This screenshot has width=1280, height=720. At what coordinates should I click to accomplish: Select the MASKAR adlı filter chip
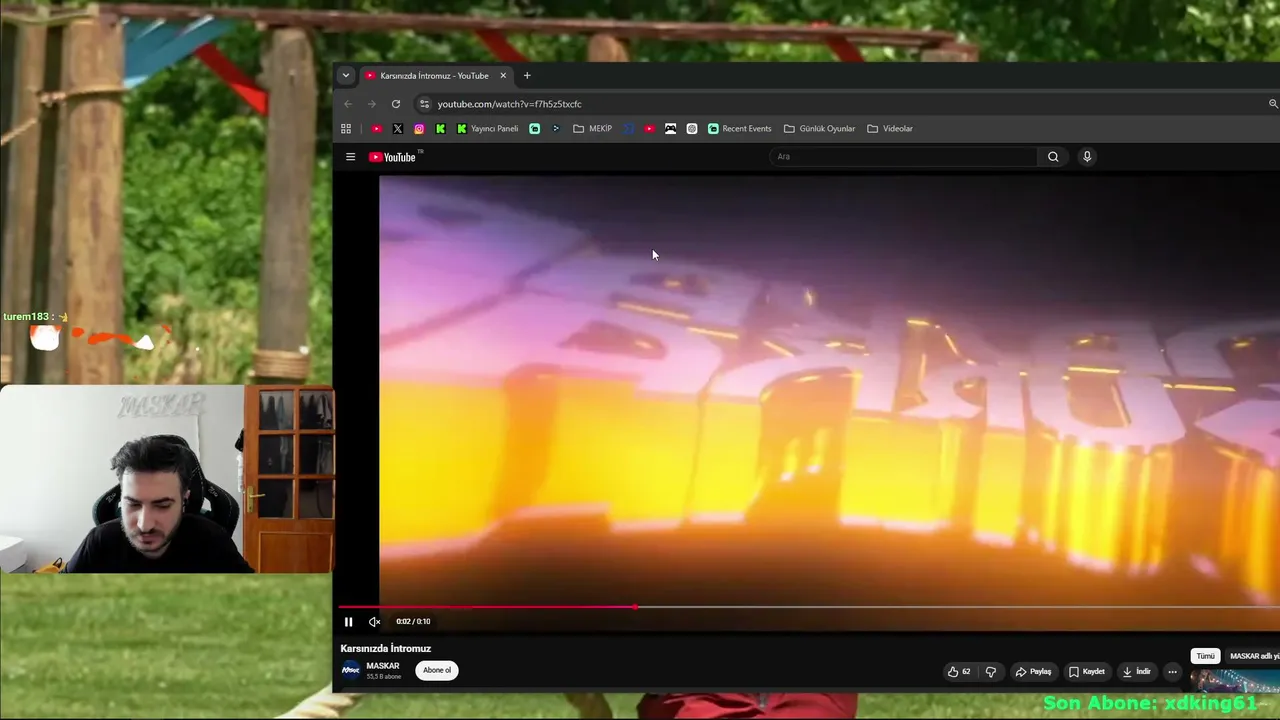click(1253, 656)
